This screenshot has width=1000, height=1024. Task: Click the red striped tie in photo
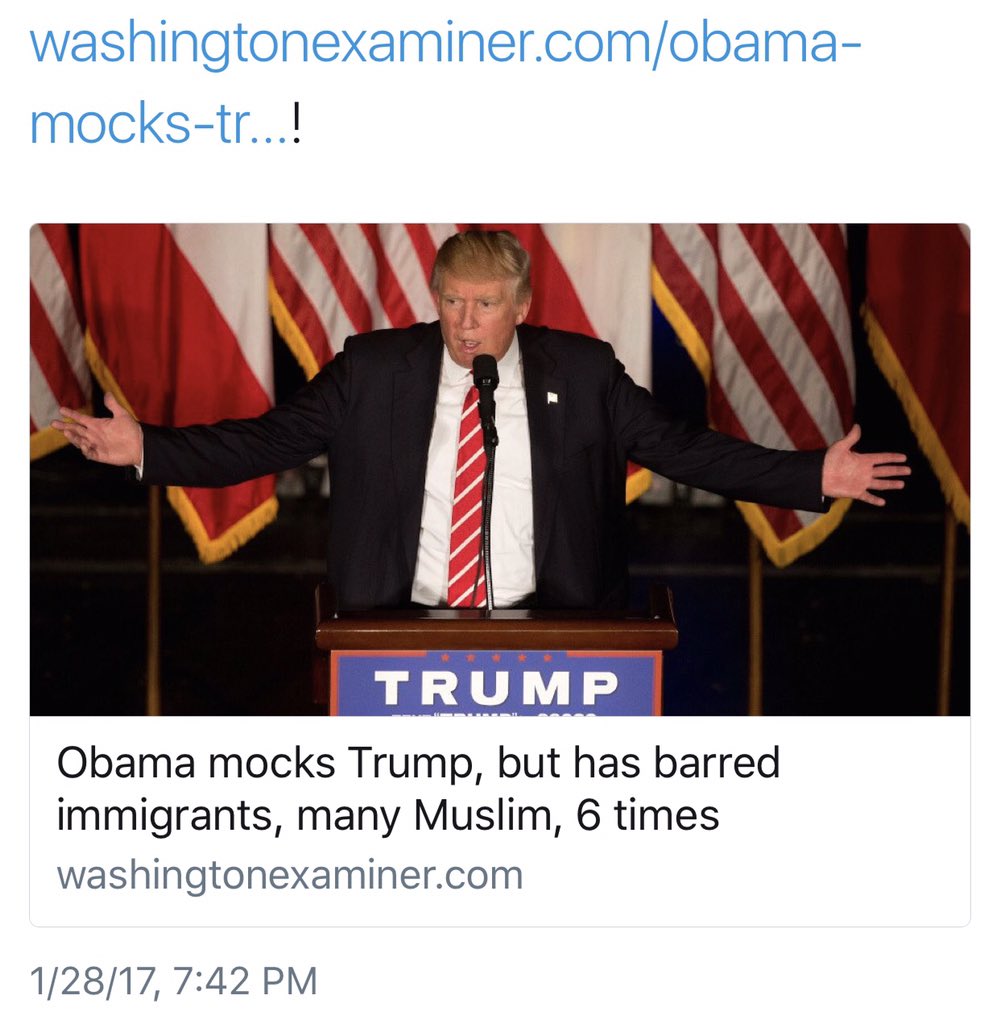(466, 495)
